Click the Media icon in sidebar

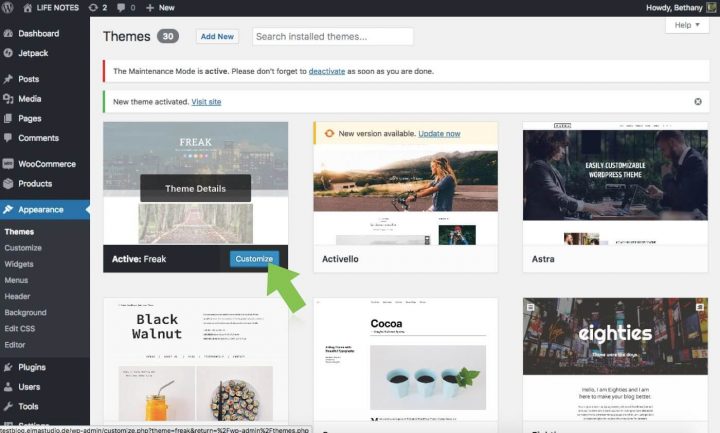(x=8, y=99)
